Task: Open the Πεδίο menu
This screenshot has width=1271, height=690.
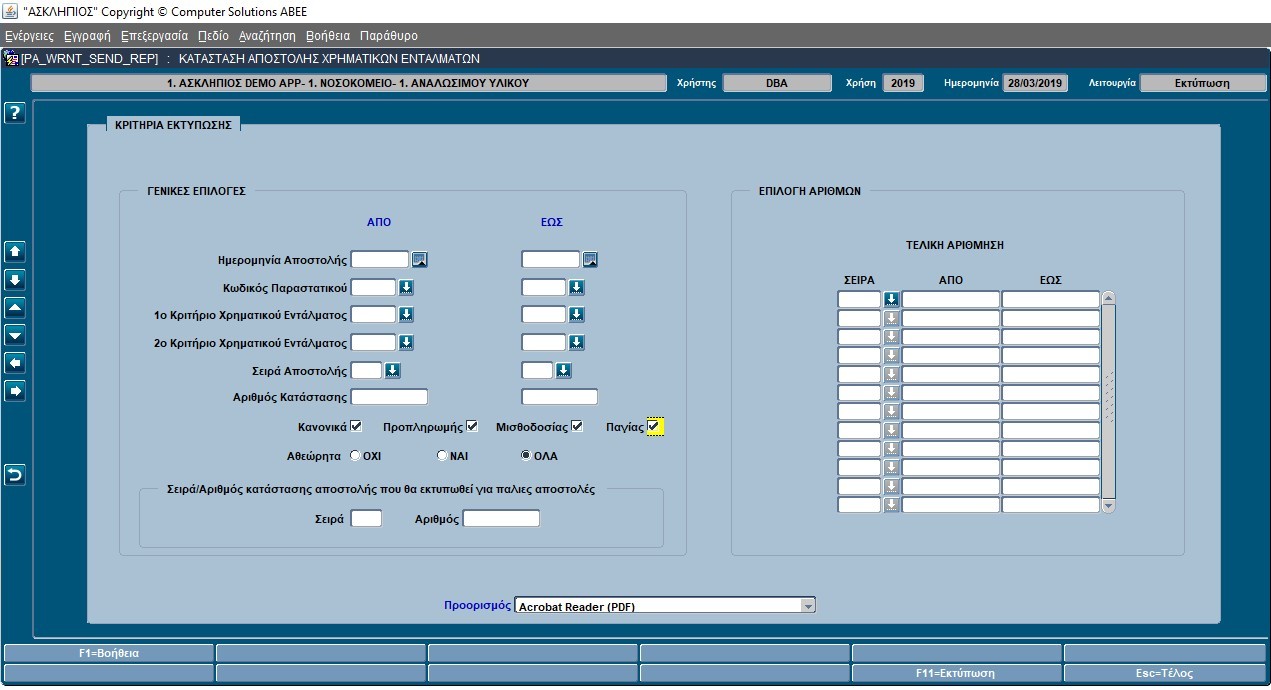Action: (213, 35)
